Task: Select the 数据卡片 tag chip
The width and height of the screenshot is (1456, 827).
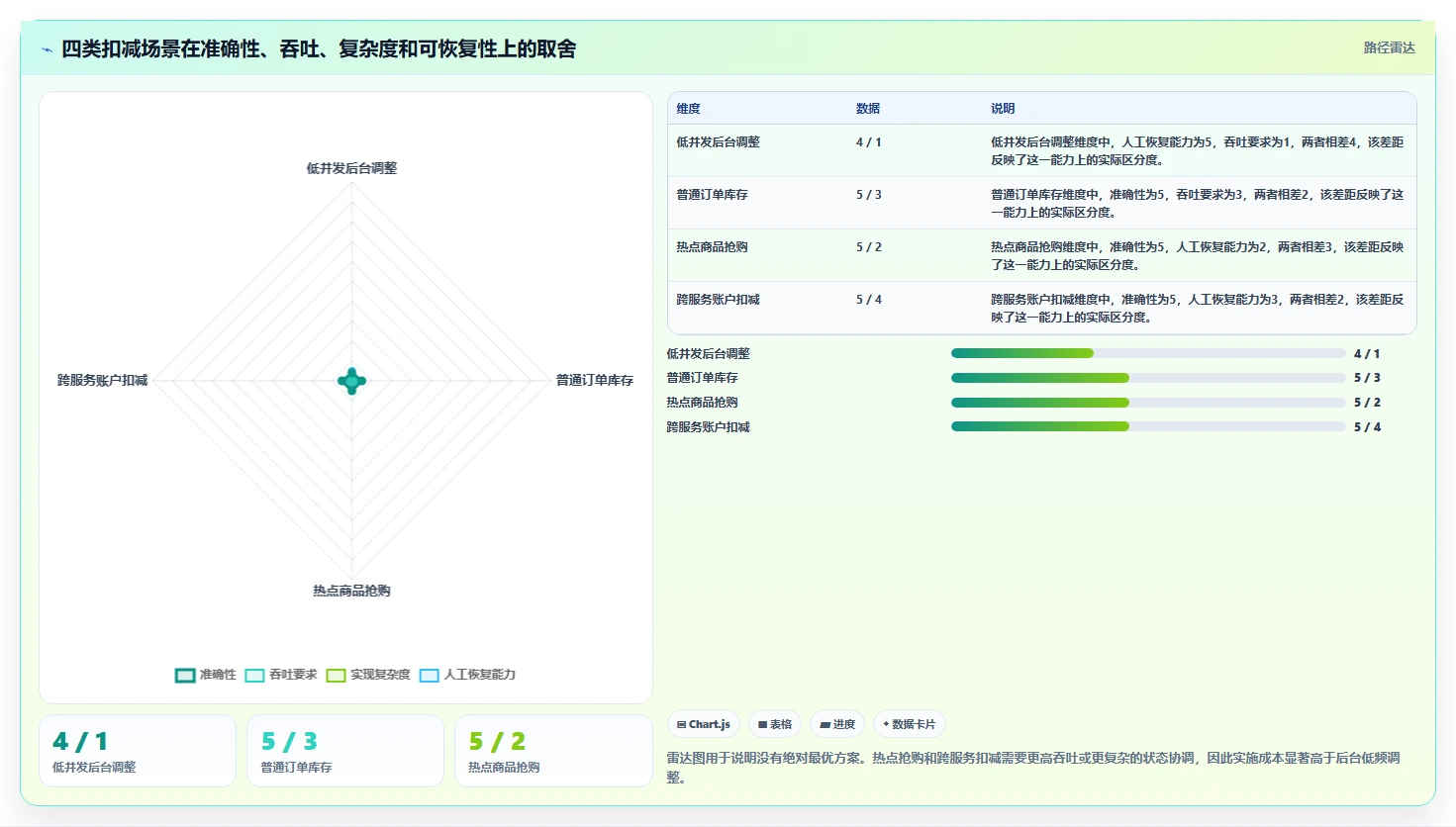Action: (910, 724)
